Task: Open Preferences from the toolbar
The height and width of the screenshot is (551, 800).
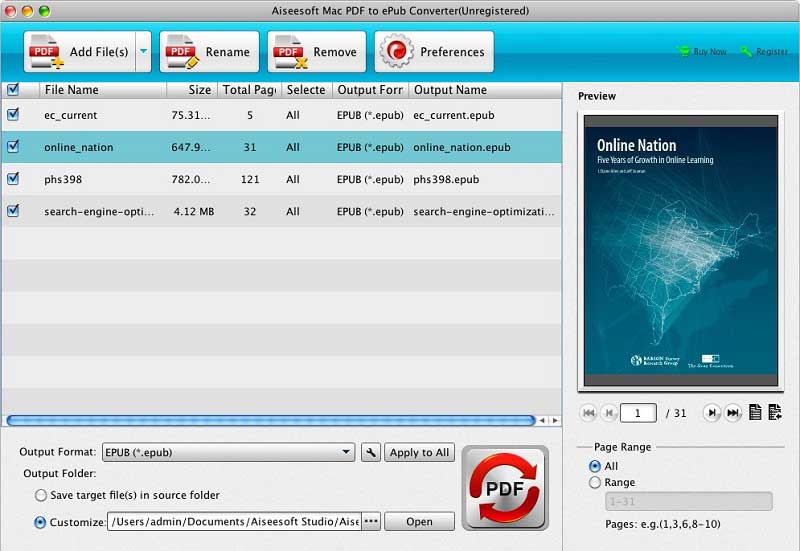Action: tap(434, 52)
